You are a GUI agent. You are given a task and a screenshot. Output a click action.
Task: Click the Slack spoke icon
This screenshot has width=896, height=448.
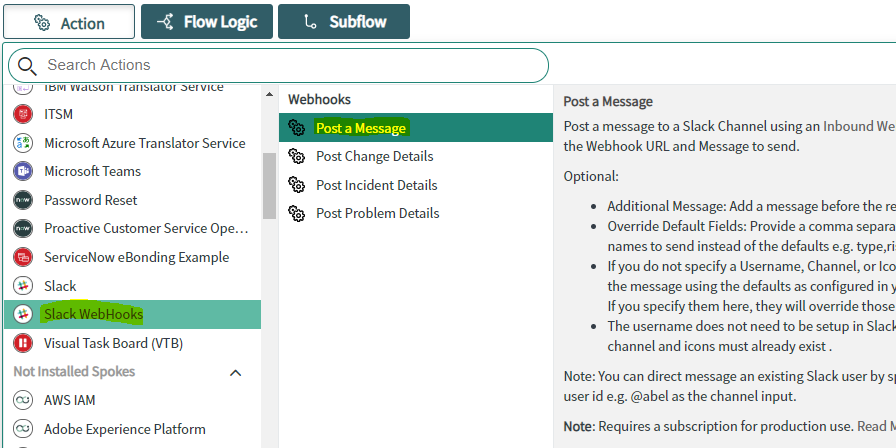pos(23,285)
